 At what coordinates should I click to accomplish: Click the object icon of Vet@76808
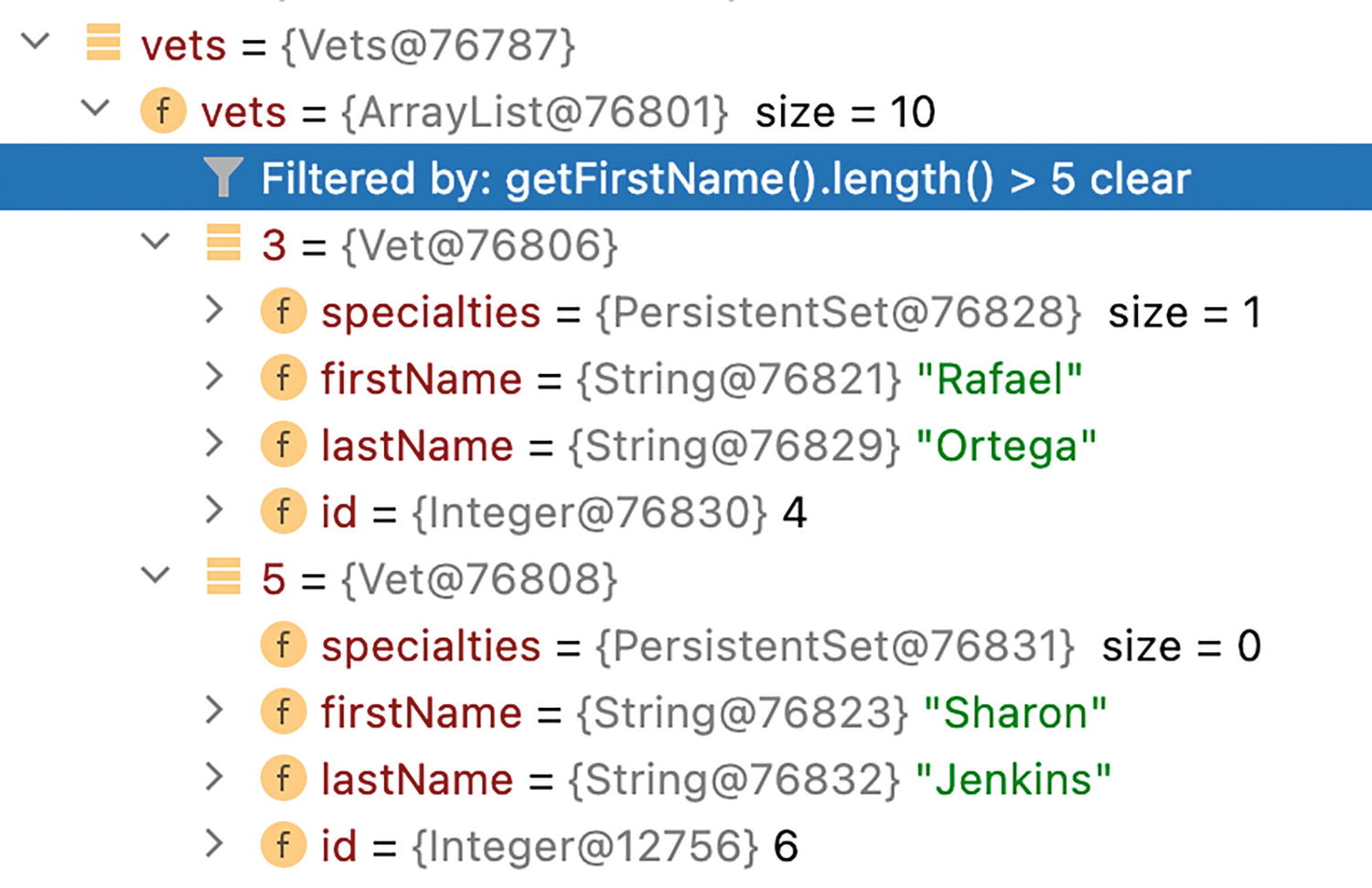(x=223, y=578)
